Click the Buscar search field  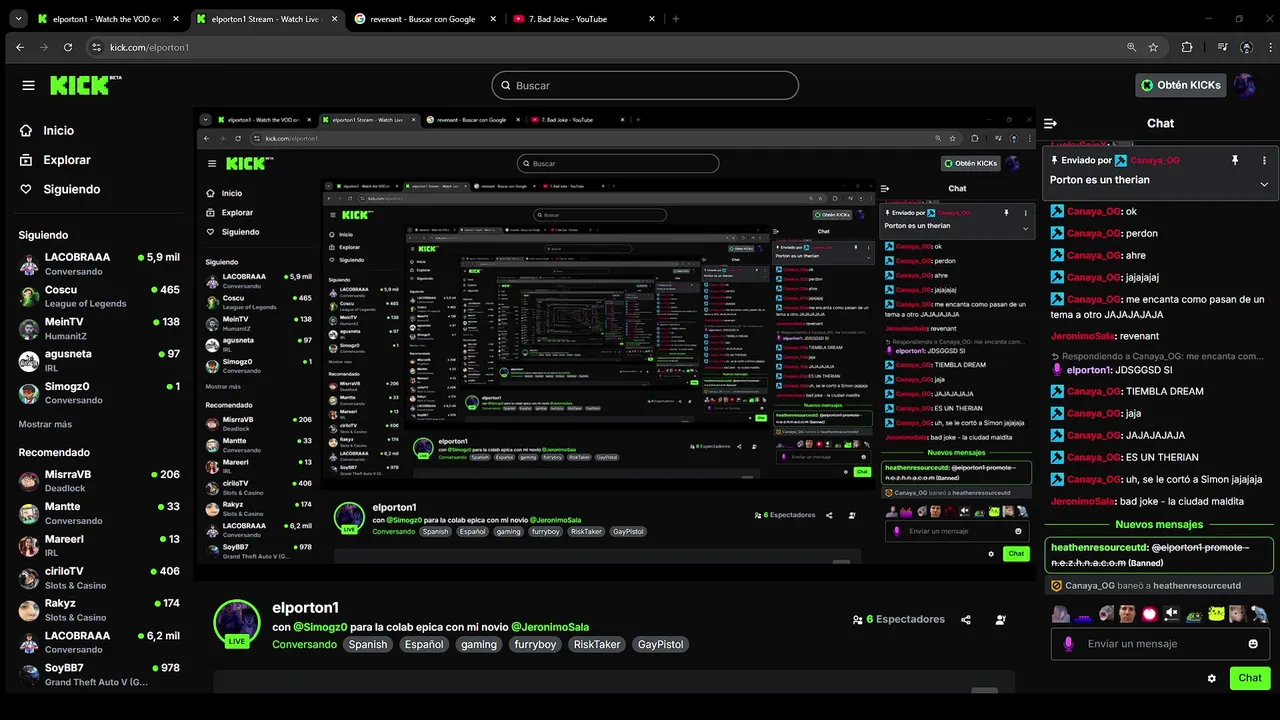tap(645, 85)
